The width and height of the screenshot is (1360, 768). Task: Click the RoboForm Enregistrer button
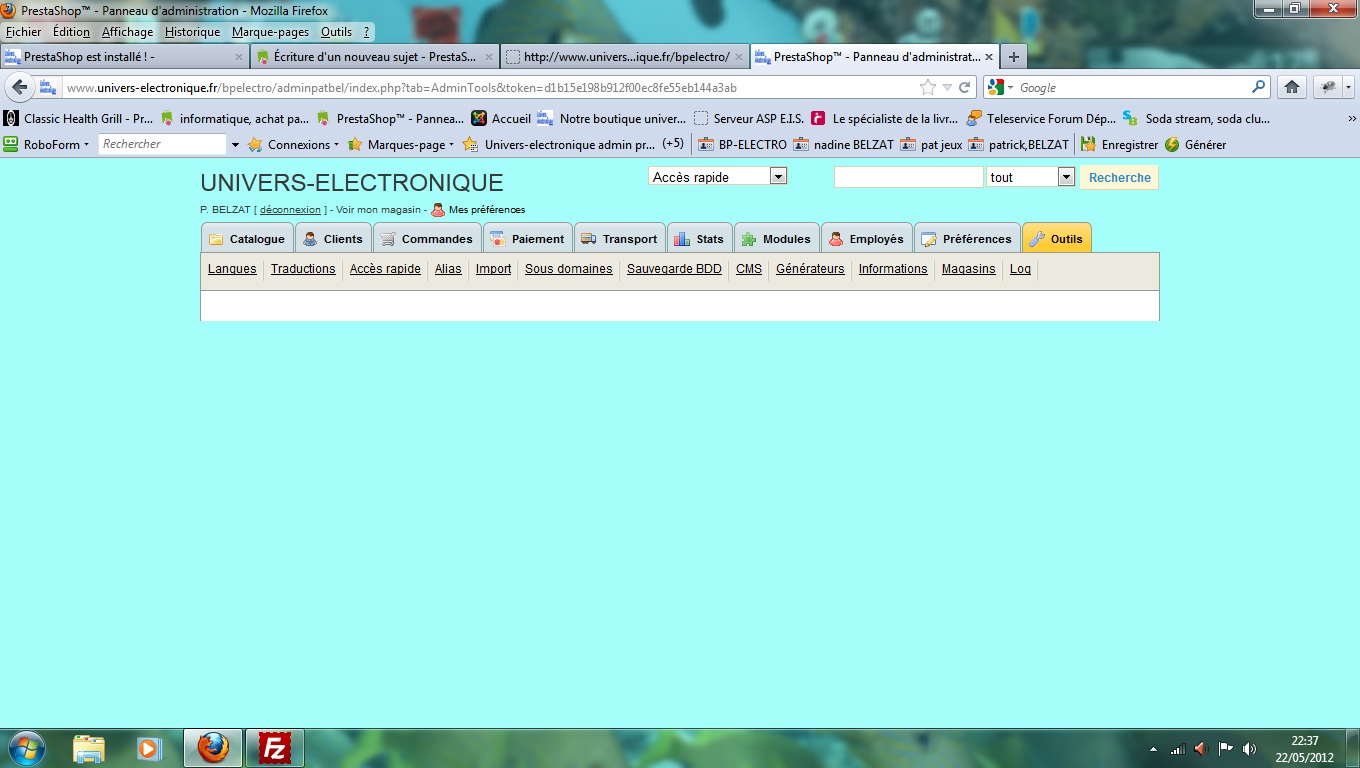(x=1118, y=144)
